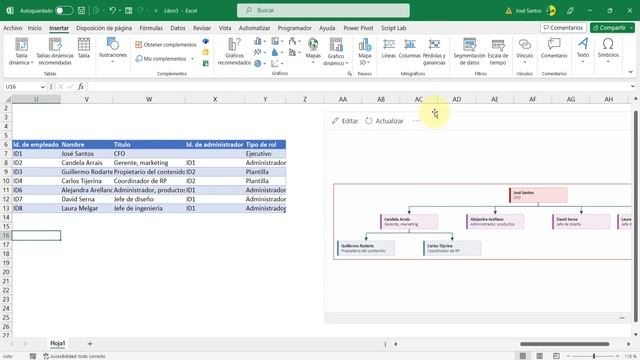Switch to the Inicio tab
The height and width of the screenshot is (360, 640).
(35, 28)
